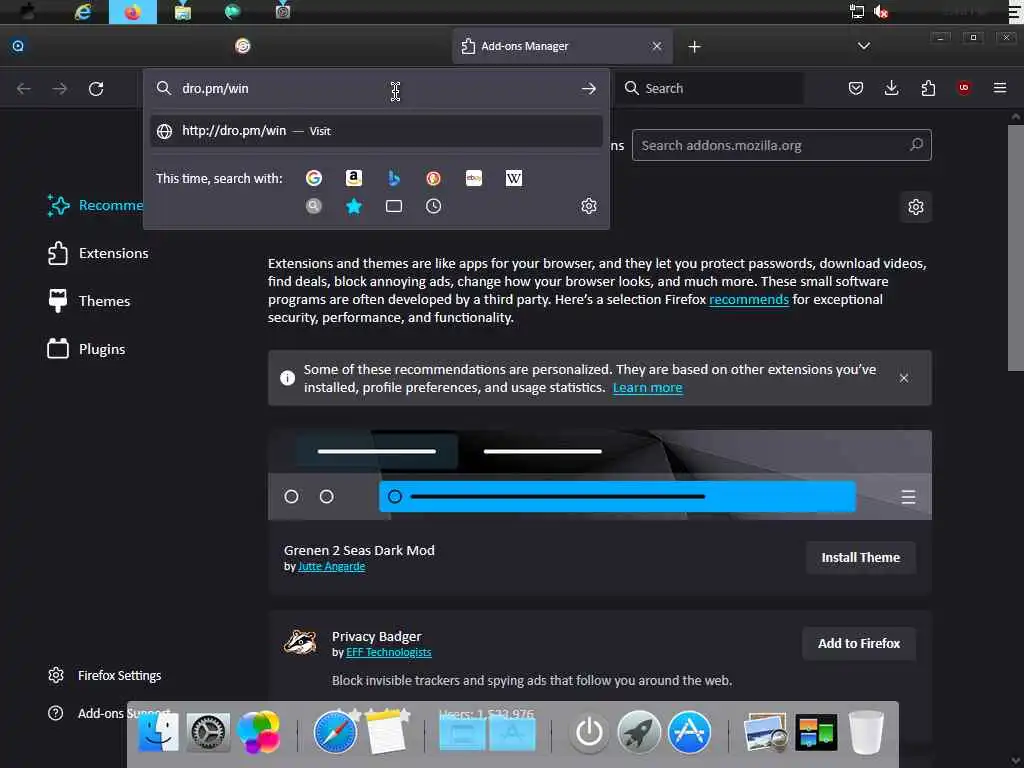Click the Privacy Badger icon
This screenshot has width=1024, height=768.
pos(300,642)
